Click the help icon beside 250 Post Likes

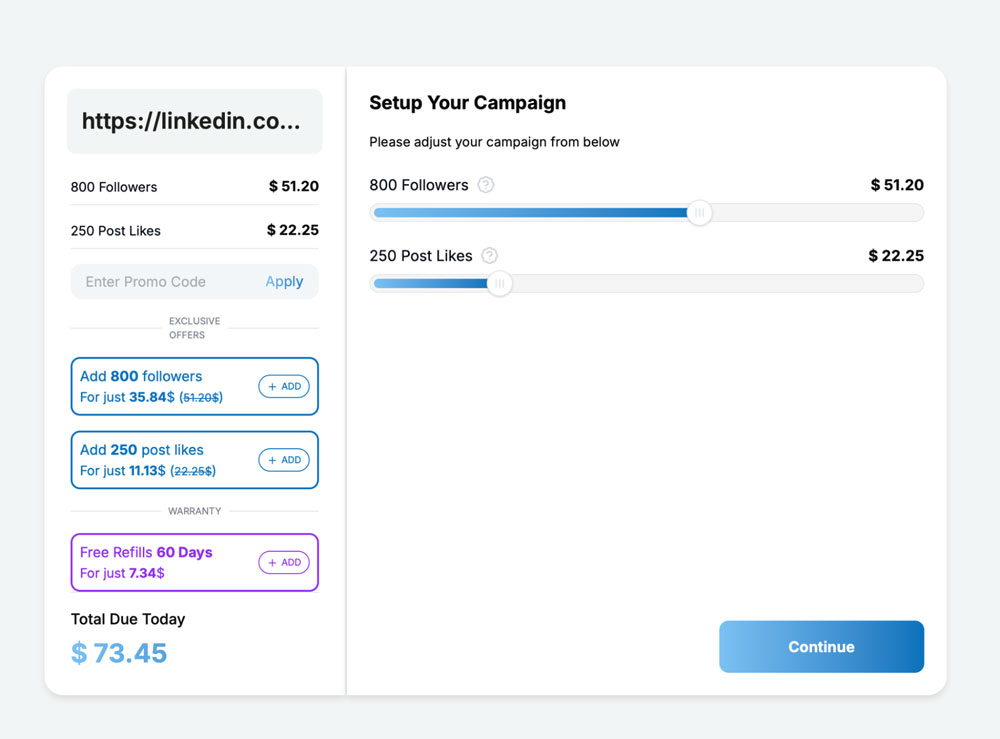tap(489, 256)
